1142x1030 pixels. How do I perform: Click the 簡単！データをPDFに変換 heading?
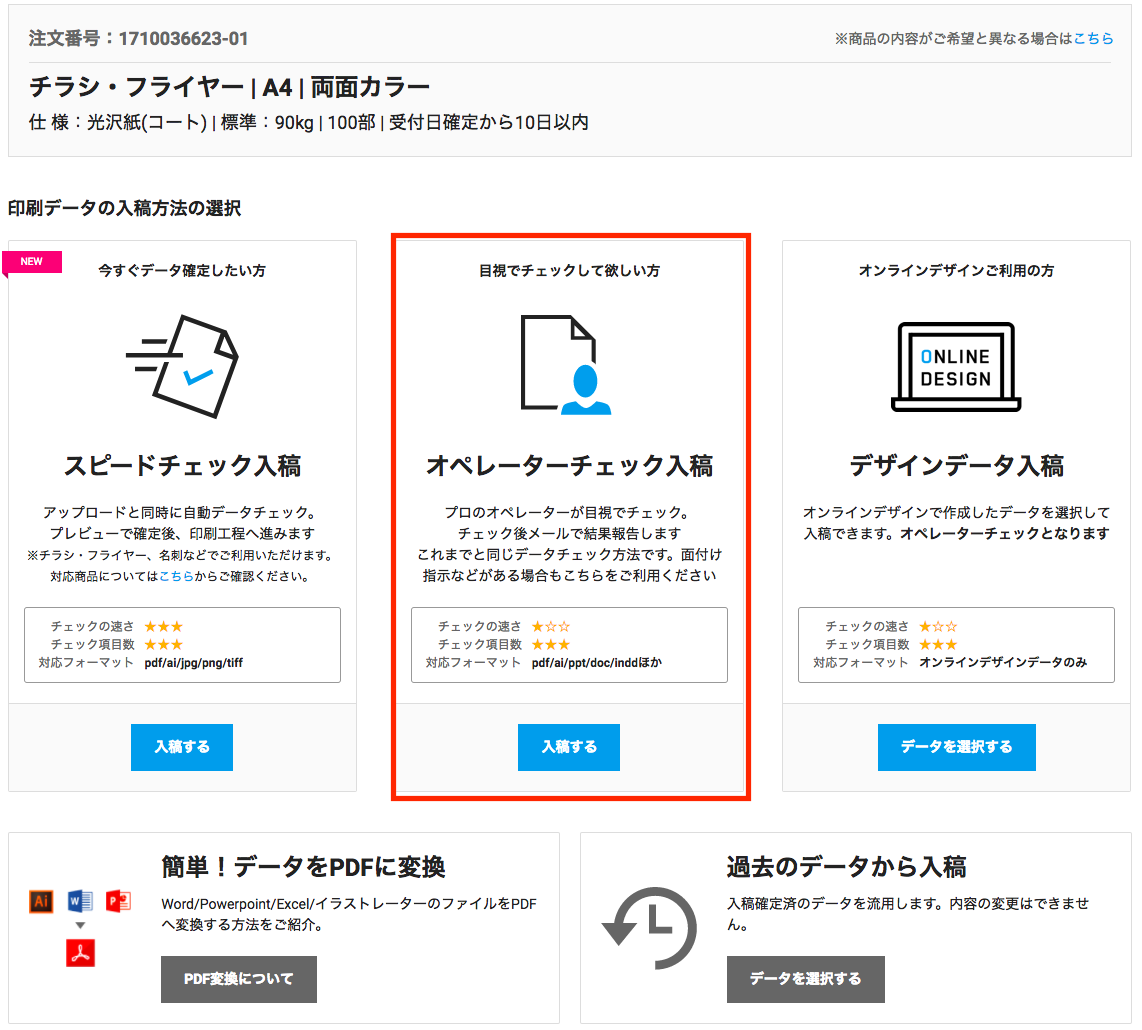click(x=303, y=866)
